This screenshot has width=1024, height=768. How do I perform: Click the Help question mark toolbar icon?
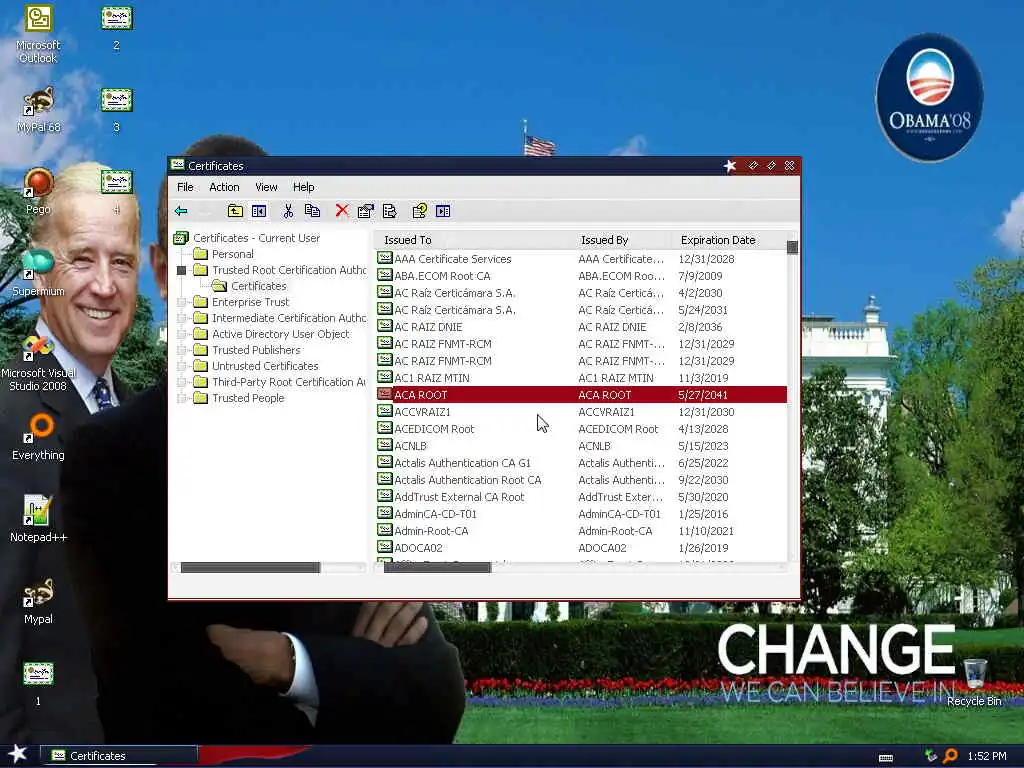(x=419, y=211)
